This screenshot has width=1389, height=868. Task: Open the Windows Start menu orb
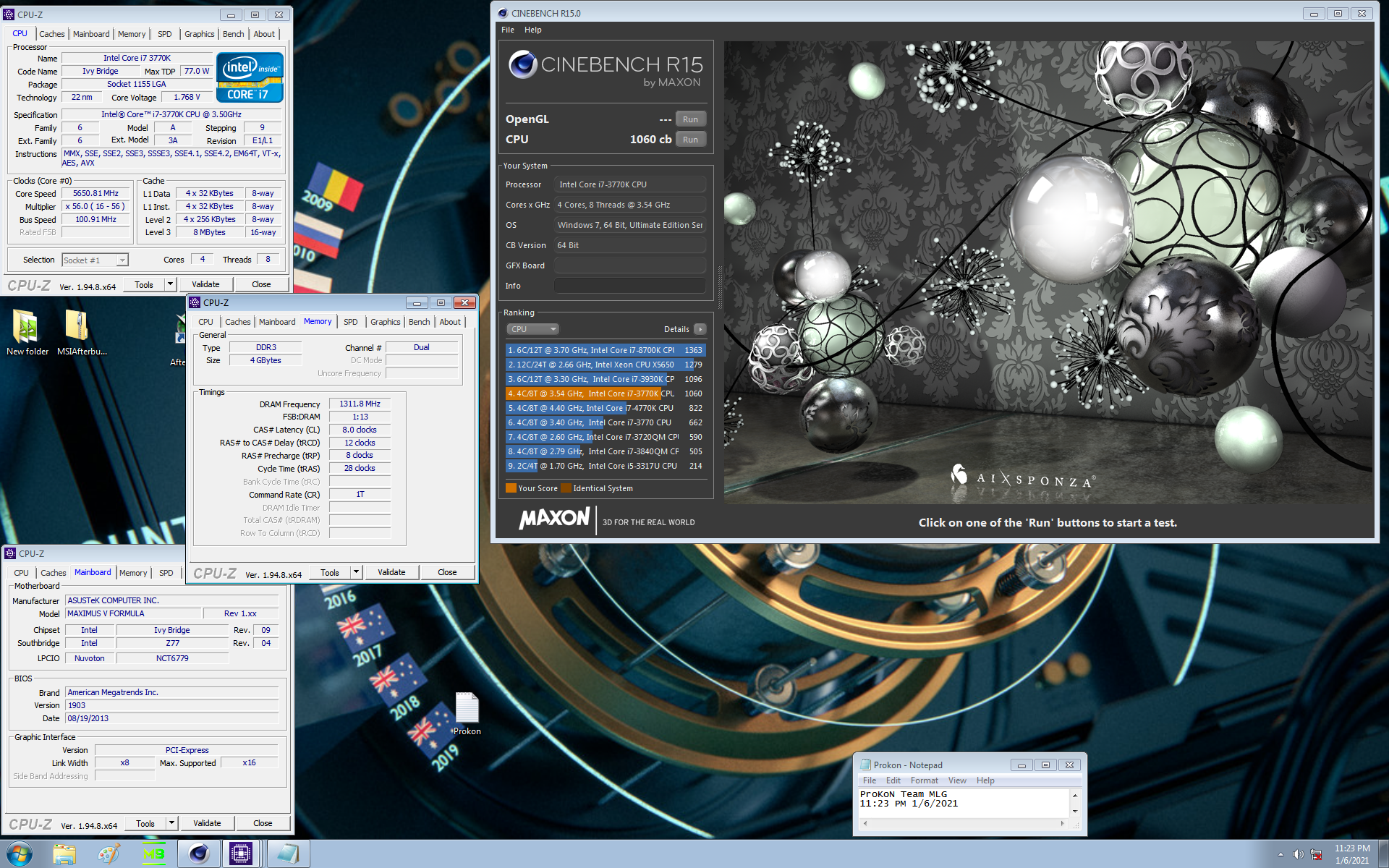tap(20, 854)
